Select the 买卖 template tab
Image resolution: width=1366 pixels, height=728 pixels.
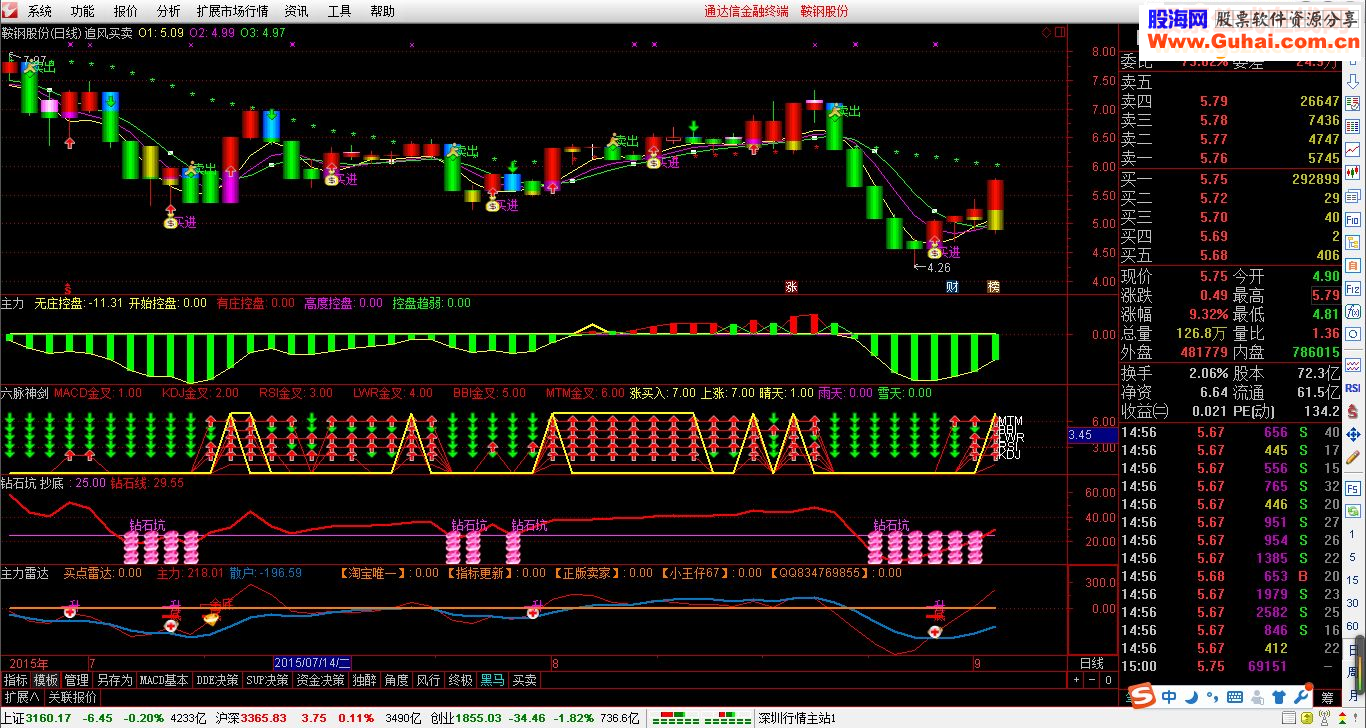tap(525, 680)
